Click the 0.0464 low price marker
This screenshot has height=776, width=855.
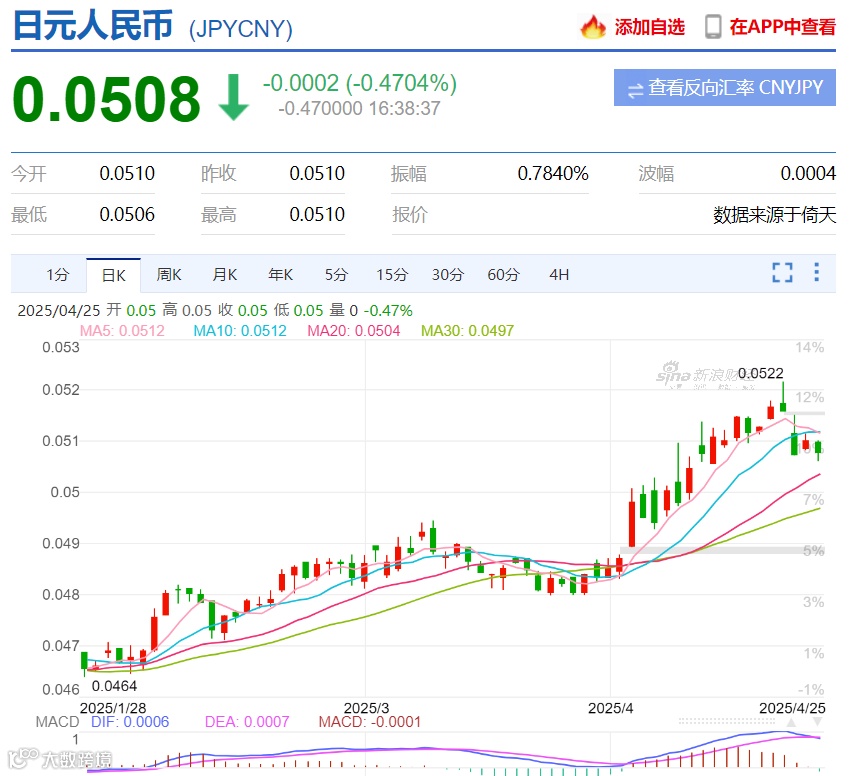(x=114, y=686)
